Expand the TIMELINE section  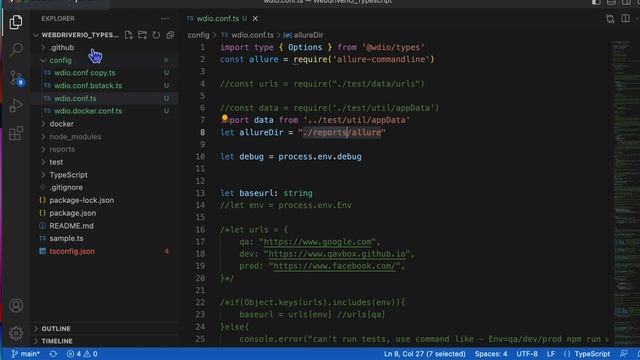(57, 341)
